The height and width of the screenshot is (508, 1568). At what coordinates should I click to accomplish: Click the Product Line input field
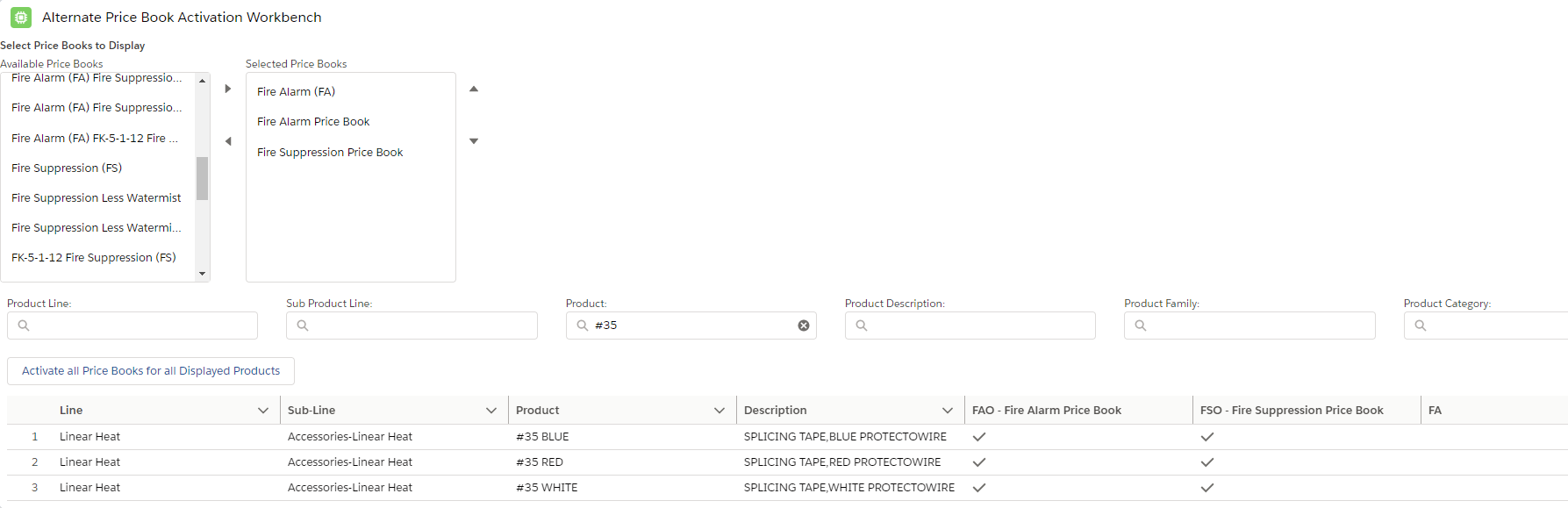click(x=132, y=326)
